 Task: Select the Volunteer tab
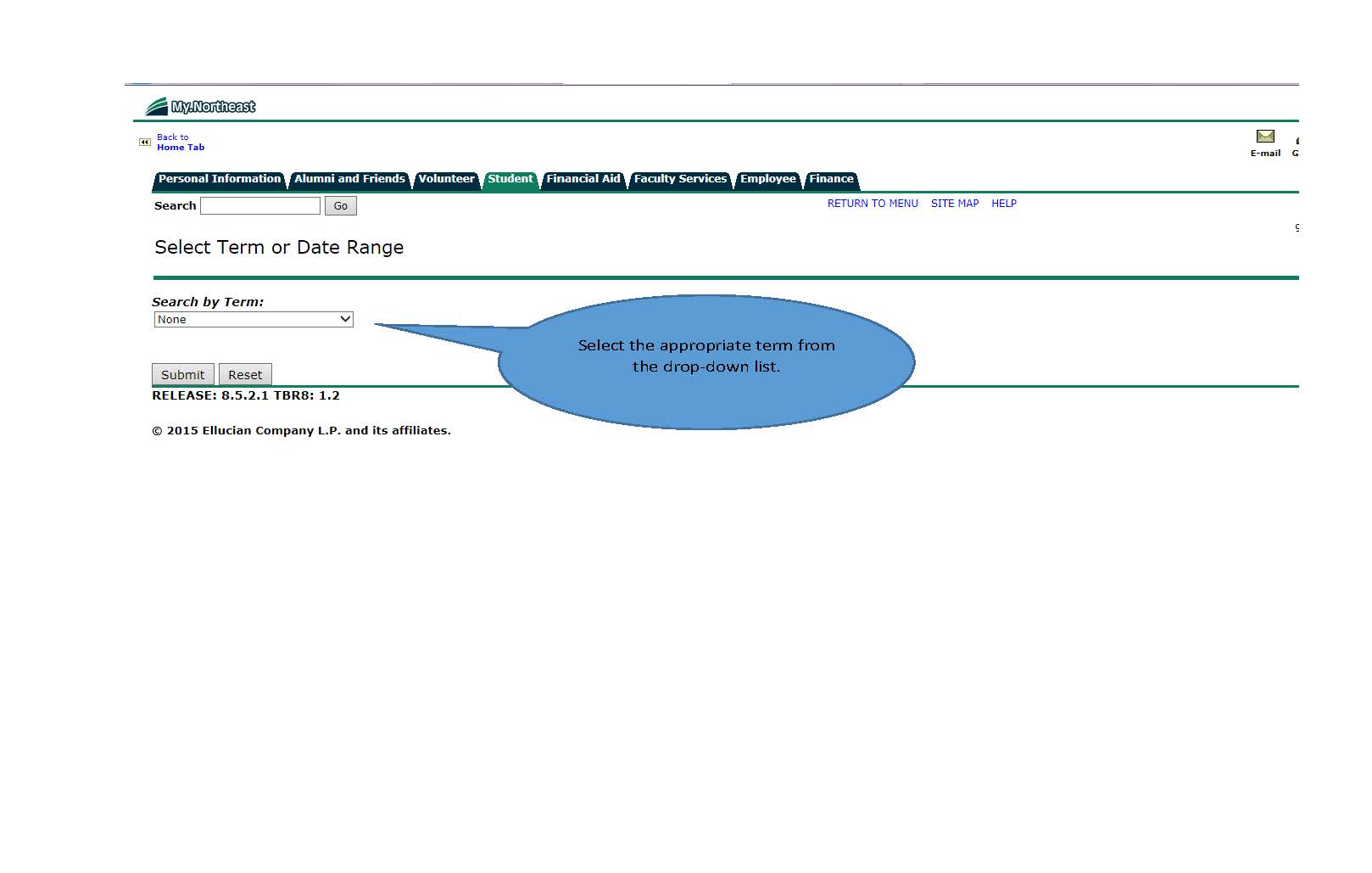(x=446, y=179)
